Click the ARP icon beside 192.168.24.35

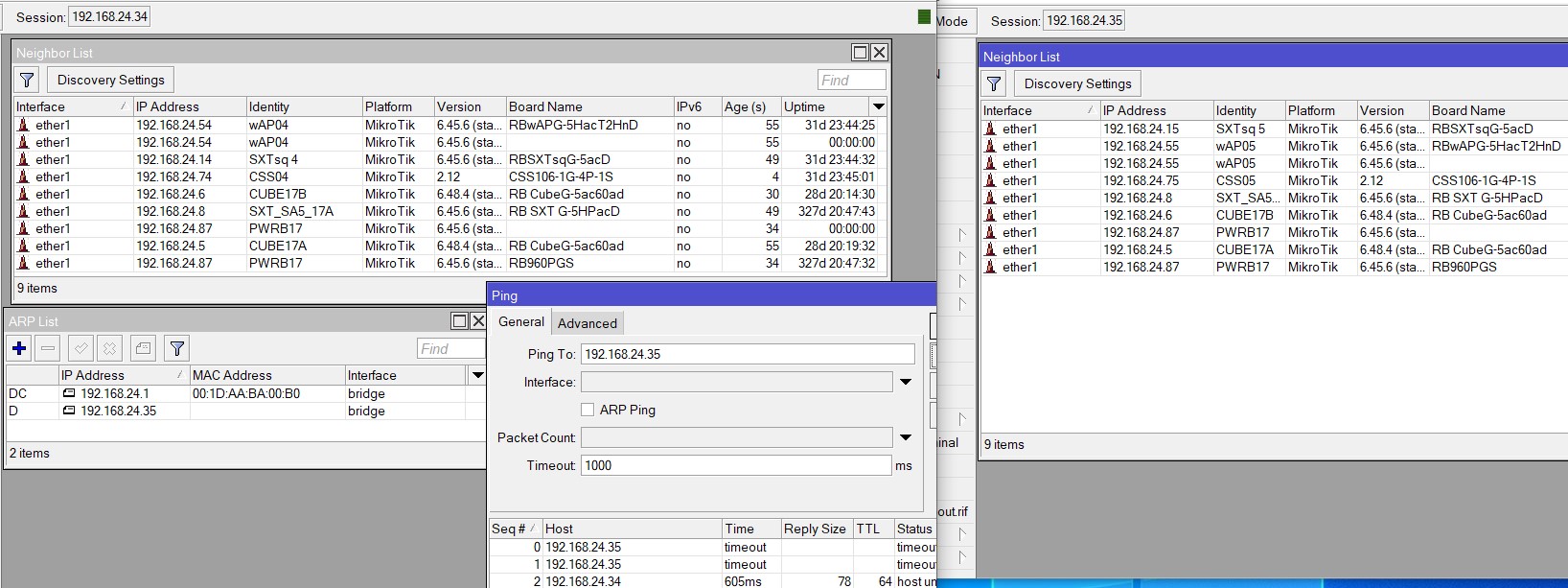coord(69,411)
